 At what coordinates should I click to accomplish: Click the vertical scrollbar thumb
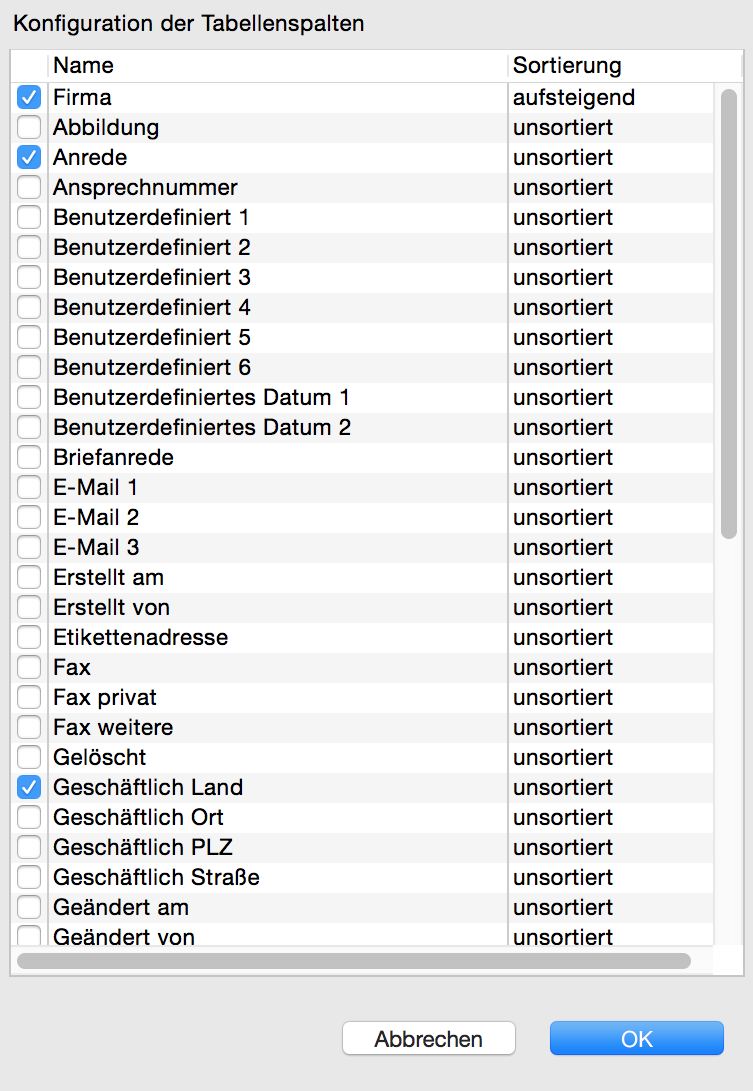729,314
